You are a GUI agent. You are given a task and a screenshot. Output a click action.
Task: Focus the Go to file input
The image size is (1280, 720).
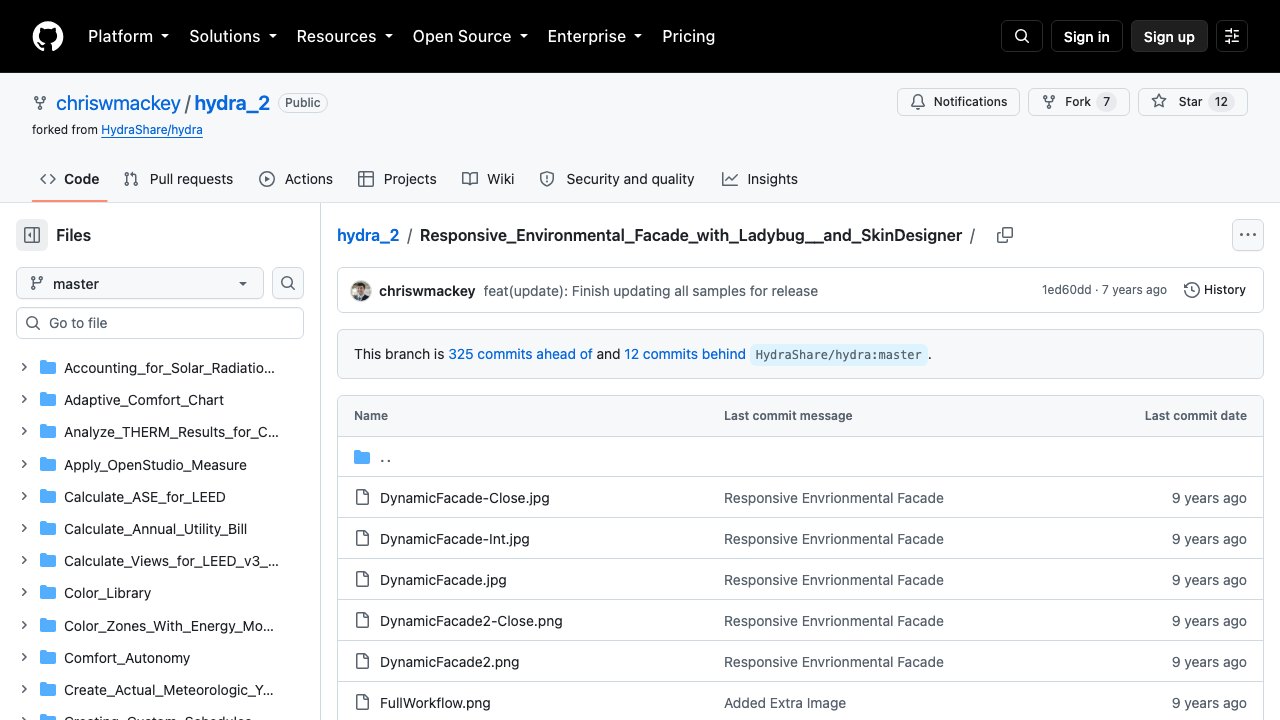160,323
